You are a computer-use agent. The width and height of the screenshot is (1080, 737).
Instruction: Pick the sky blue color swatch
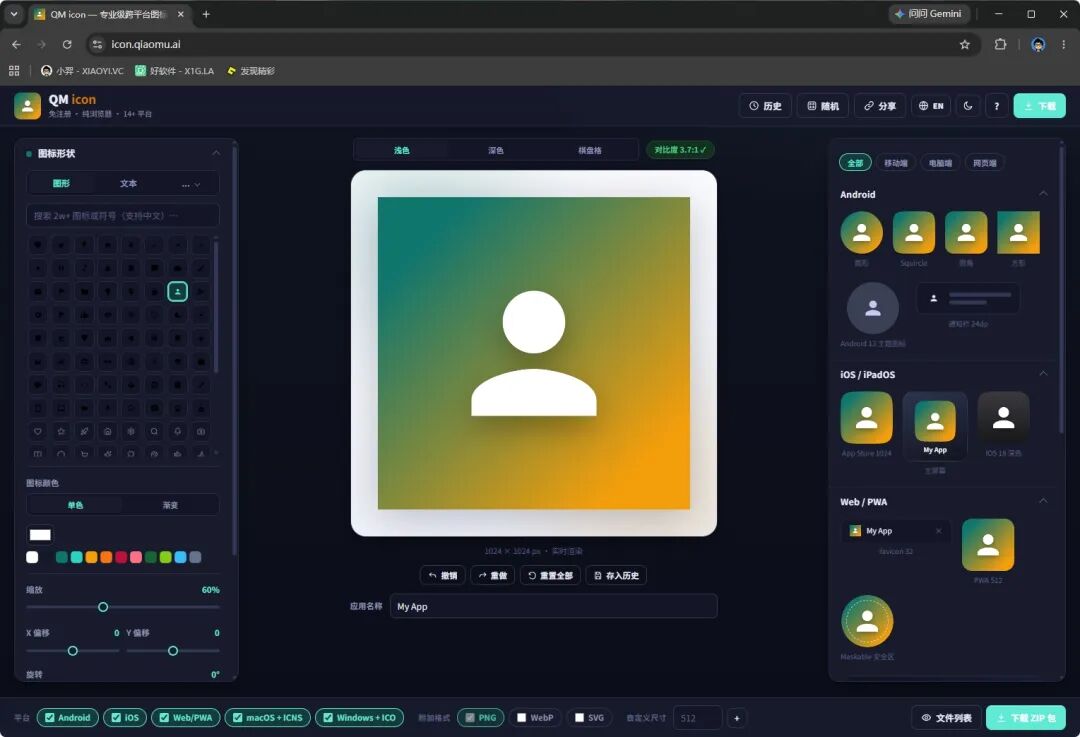[180, 557]
